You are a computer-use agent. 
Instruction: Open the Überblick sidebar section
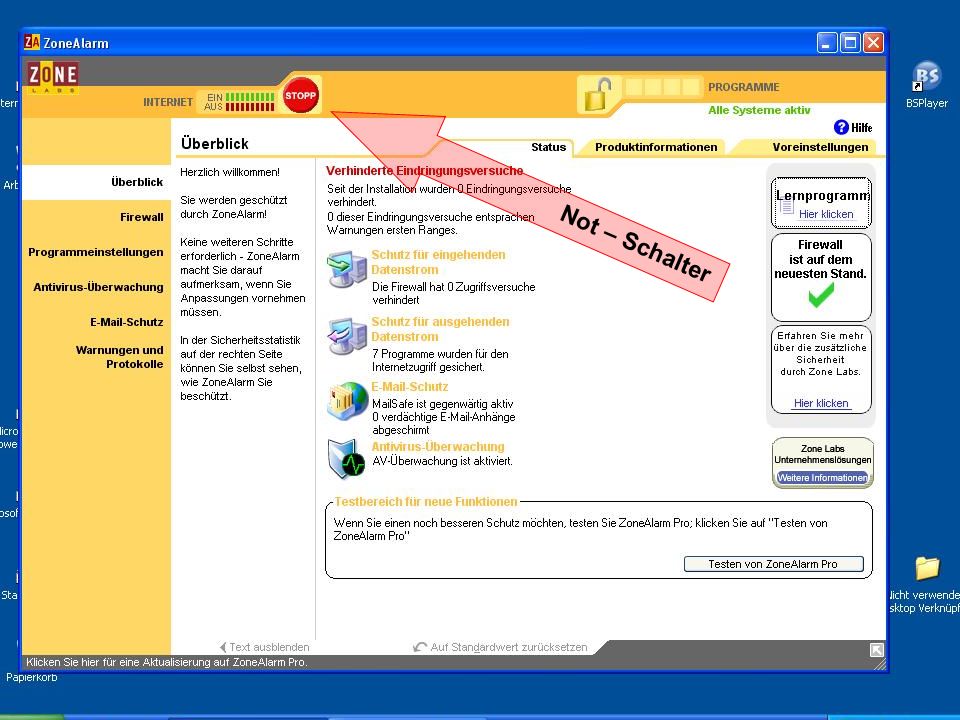[x=97, y=182]
